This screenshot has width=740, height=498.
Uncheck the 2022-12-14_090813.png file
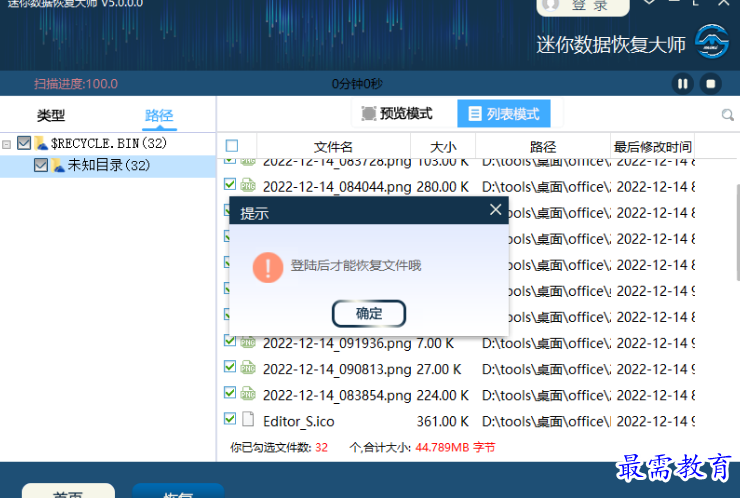(x=230, y=366)
